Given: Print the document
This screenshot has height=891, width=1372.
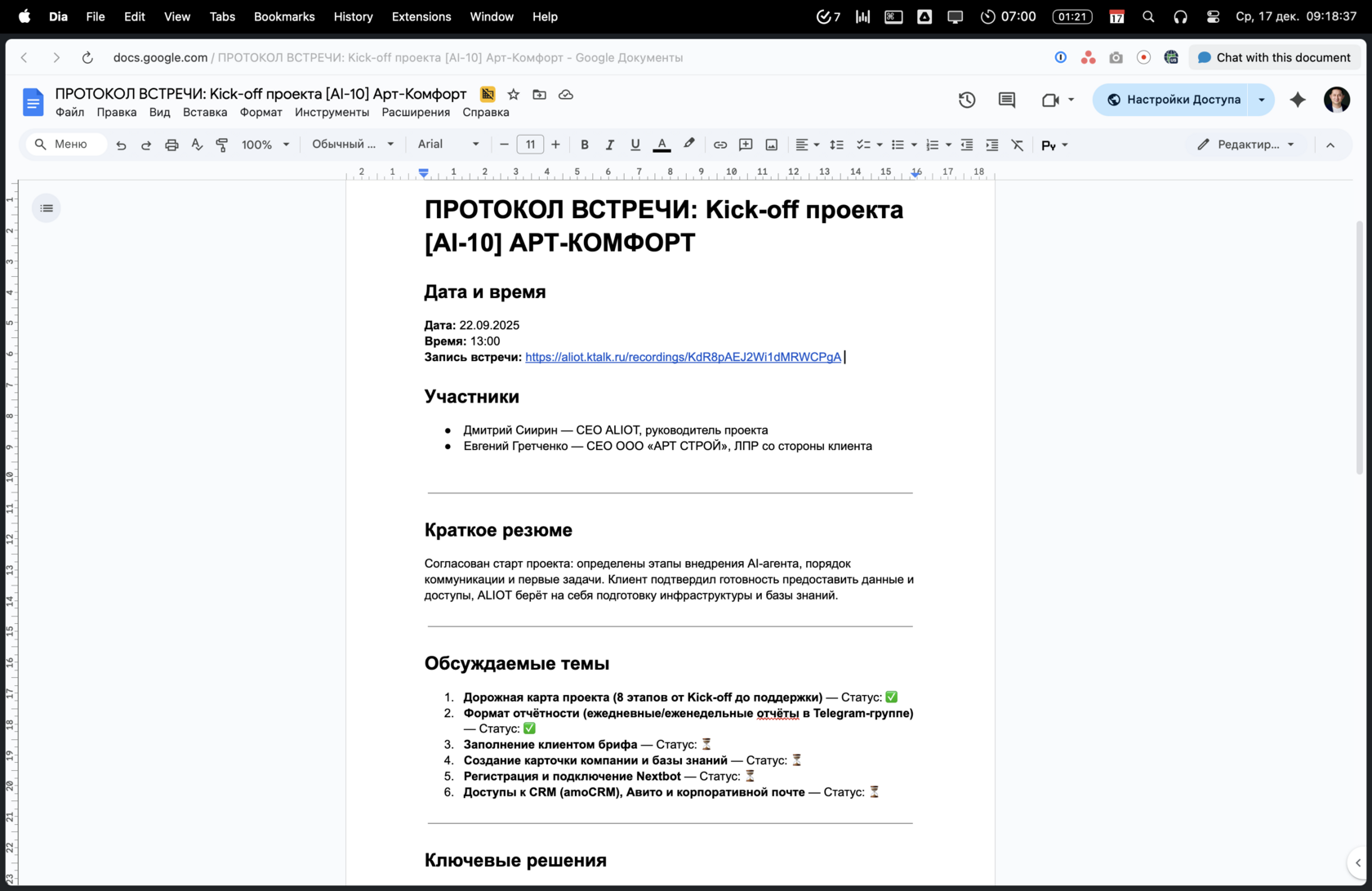Looking at the screenshot, I should [x=171, y=145].
